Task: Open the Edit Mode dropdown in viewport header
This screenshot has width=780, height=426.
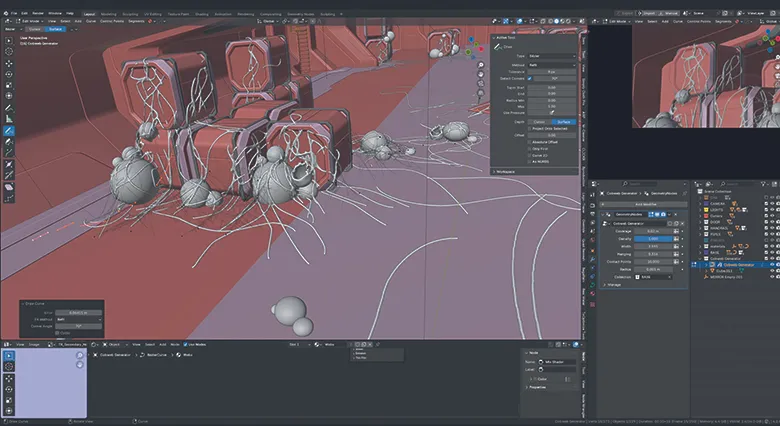Action: [29, 21]
